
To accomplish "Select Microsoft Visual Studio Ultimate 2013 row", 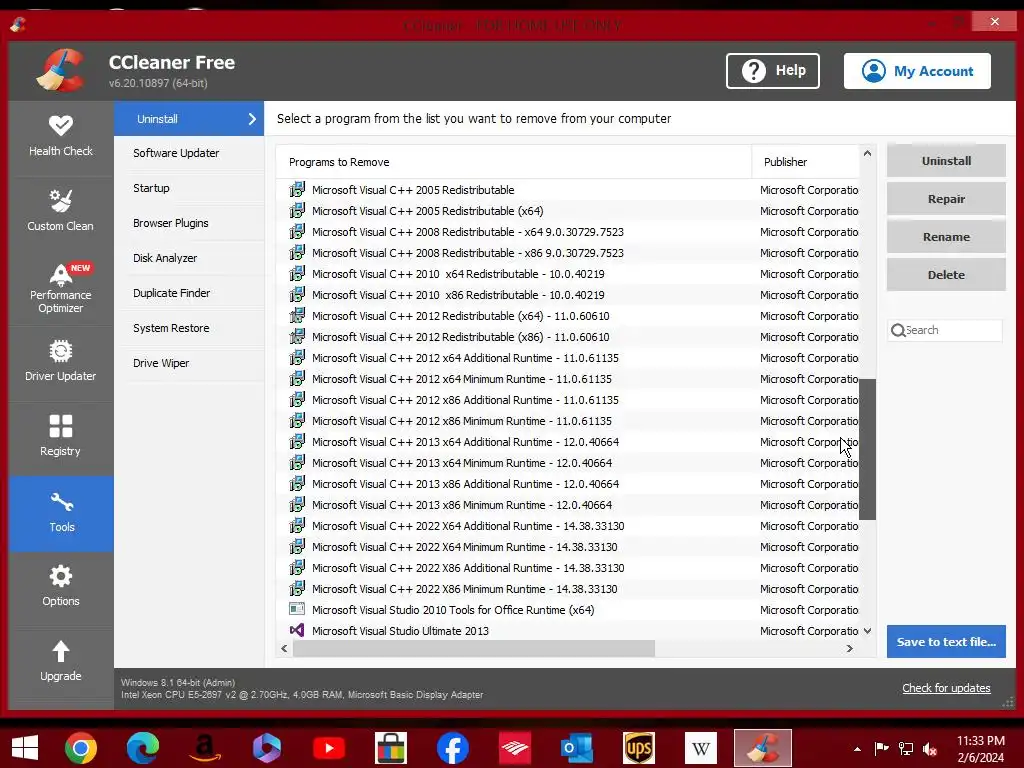I will tap(568, 631).
